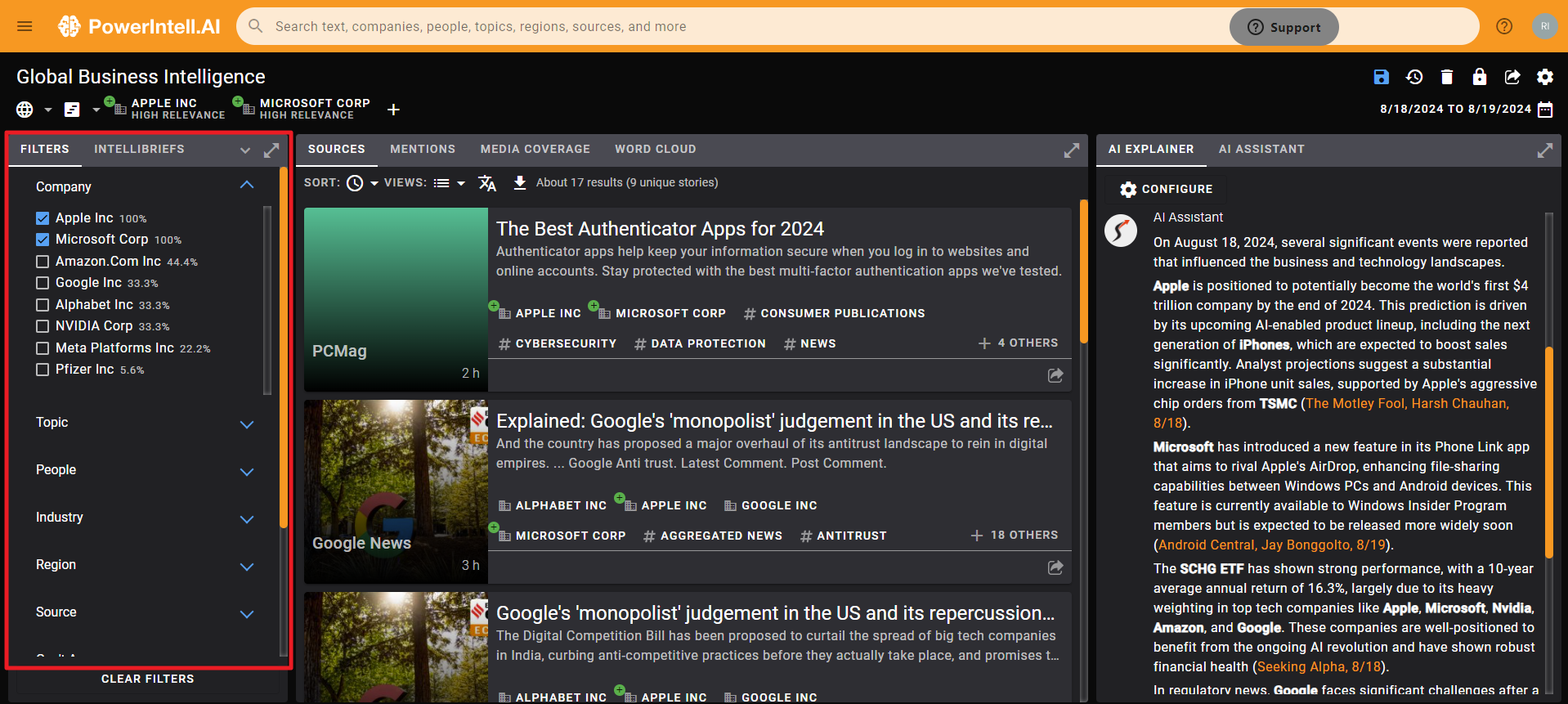The height and width of the screenshot is (704, 1568).
Task: Click the Filters panel orange scrollbar
Action: coord(284,348)
